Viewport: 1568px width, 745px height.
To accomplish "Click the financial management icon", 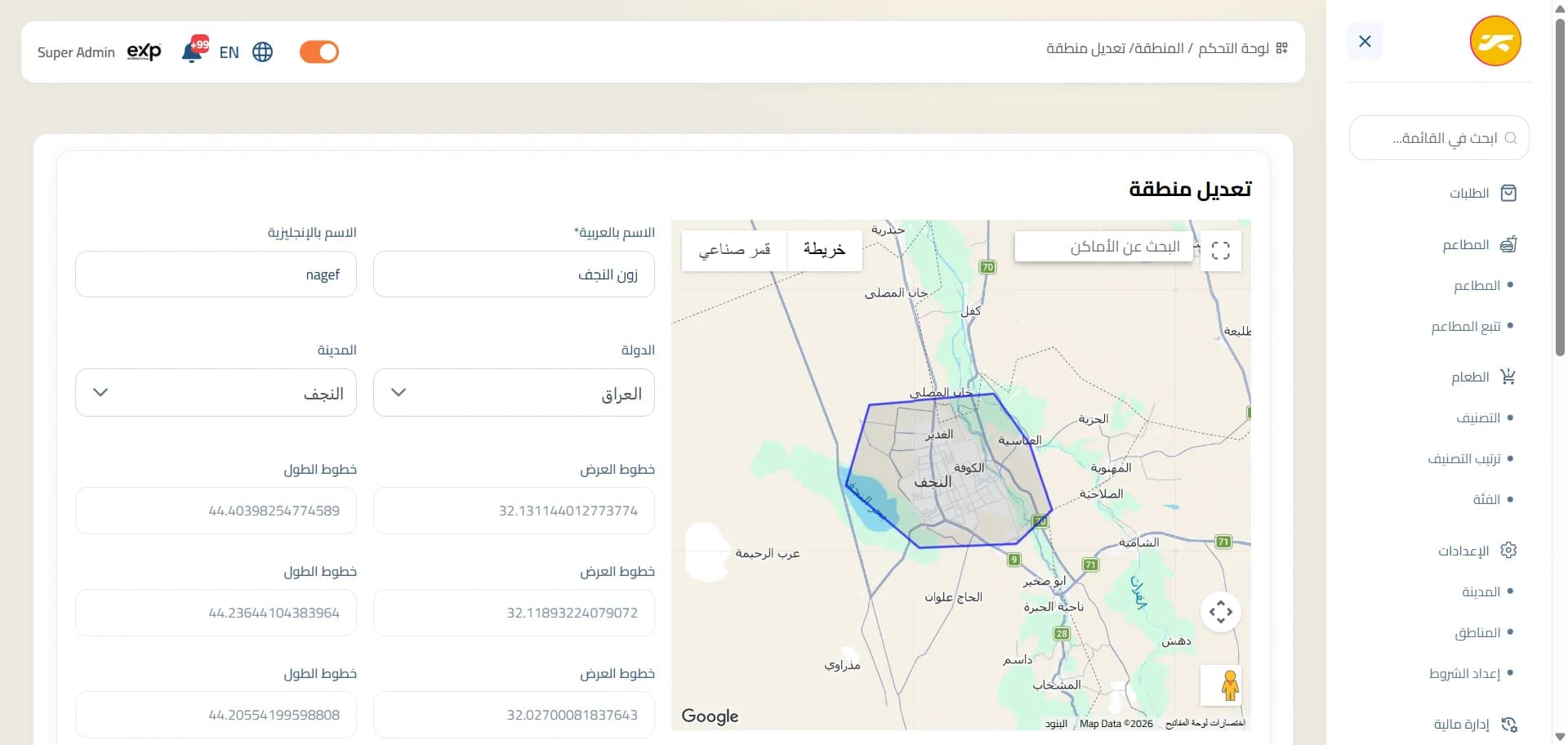I will [x=1508, y=725].
